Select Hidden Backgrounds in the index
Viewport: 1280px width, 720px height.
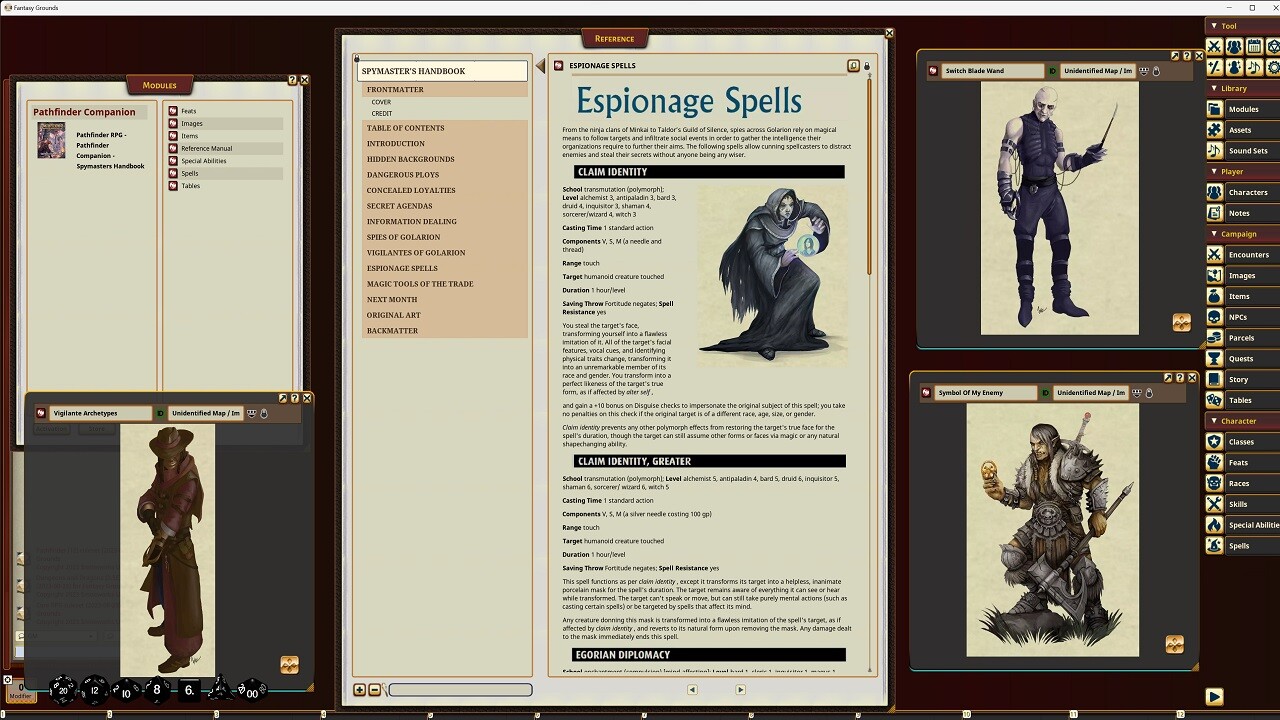410,159
